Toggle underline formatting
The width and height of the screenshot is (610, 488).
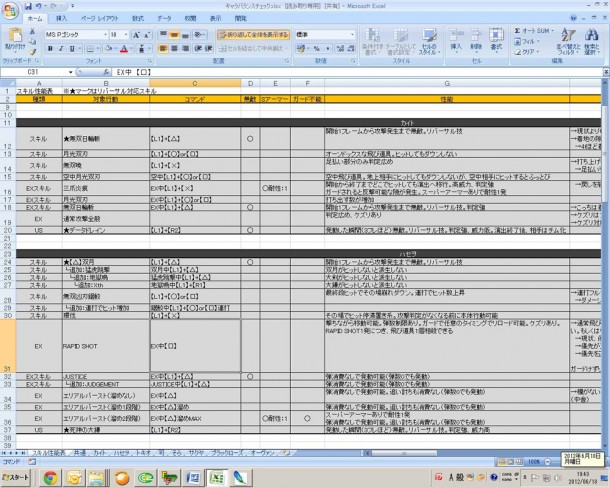72,49
